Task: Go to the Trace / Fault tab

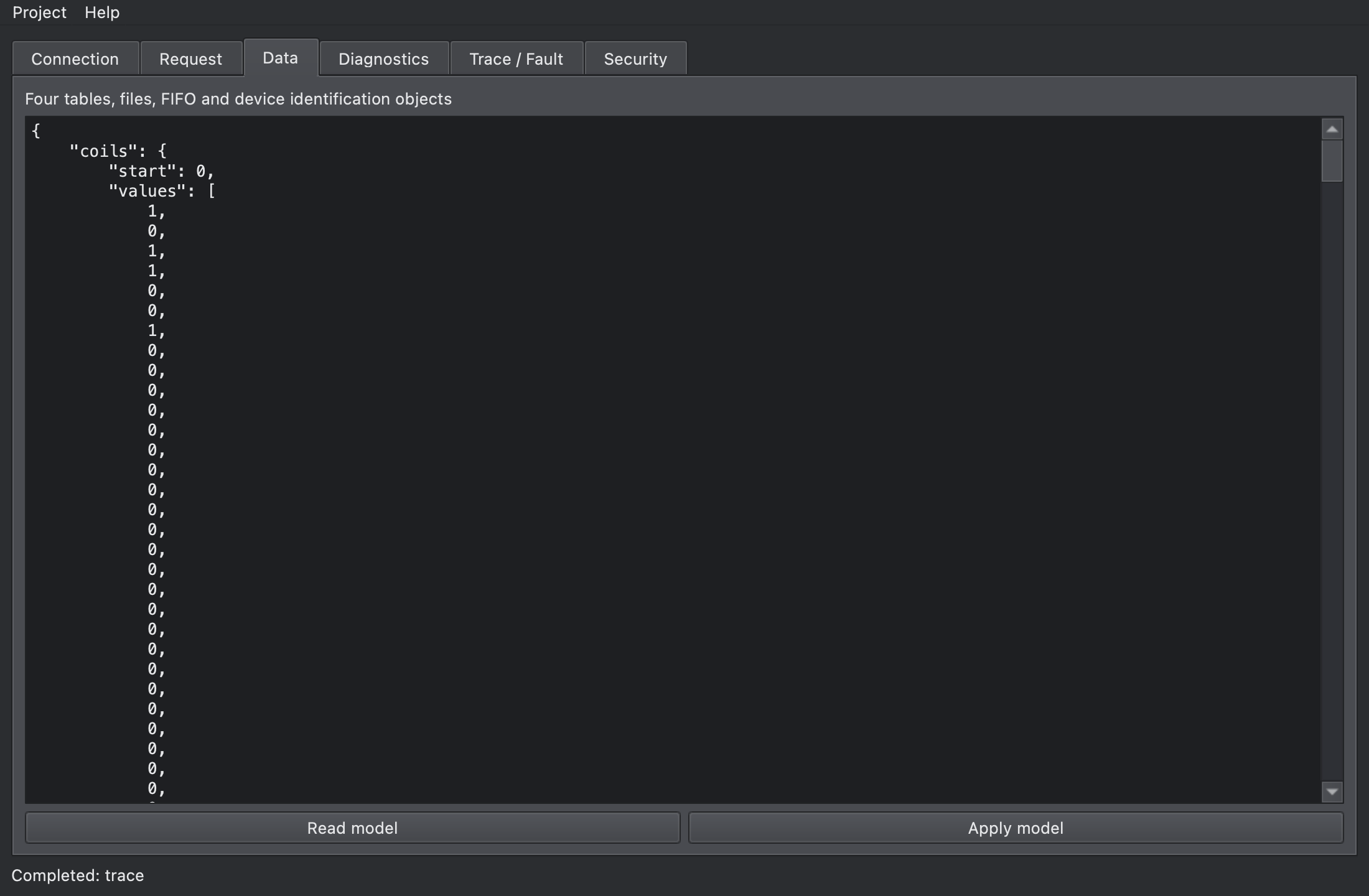Action: tap(516, 59)
